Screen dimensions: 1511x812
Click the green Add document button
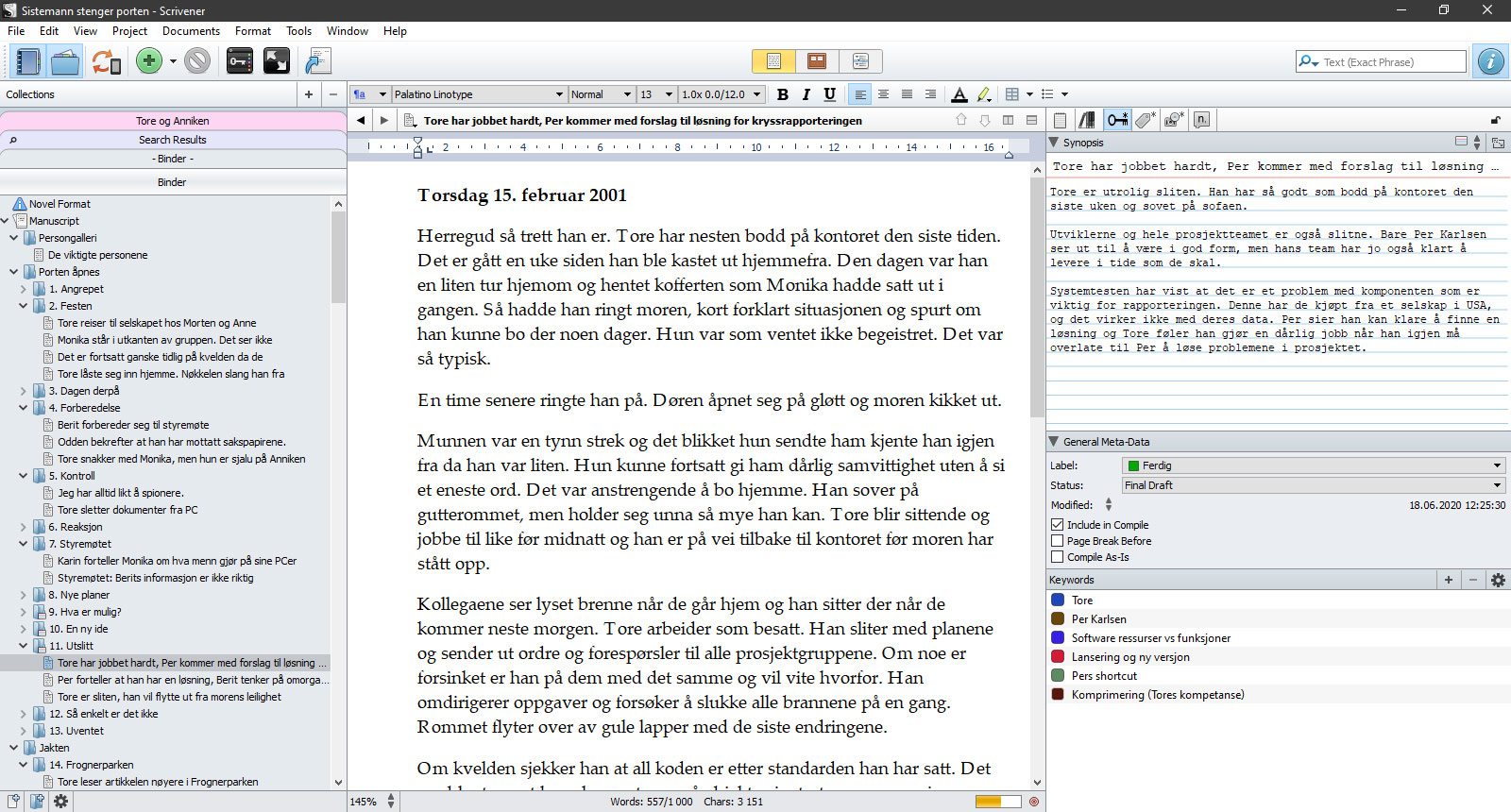[149, 61]
